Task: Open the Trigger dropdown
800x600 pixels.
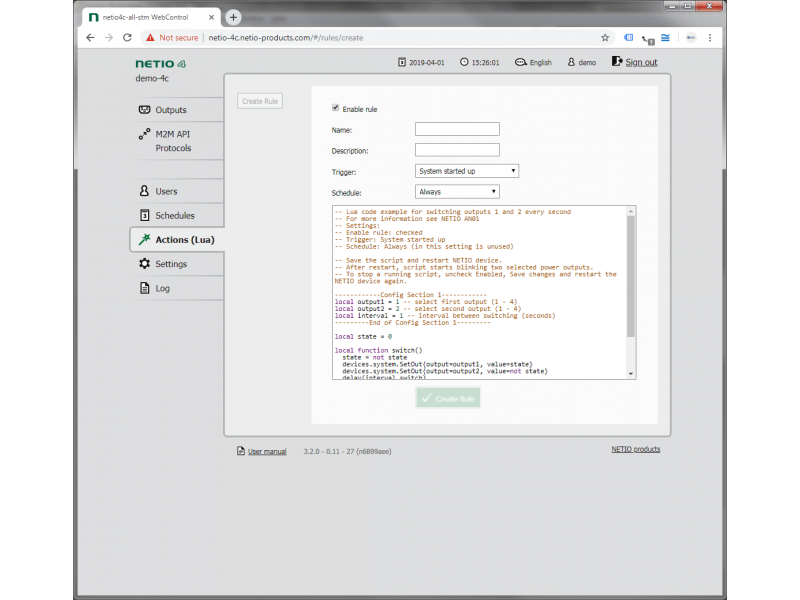Action: point(467,171)
